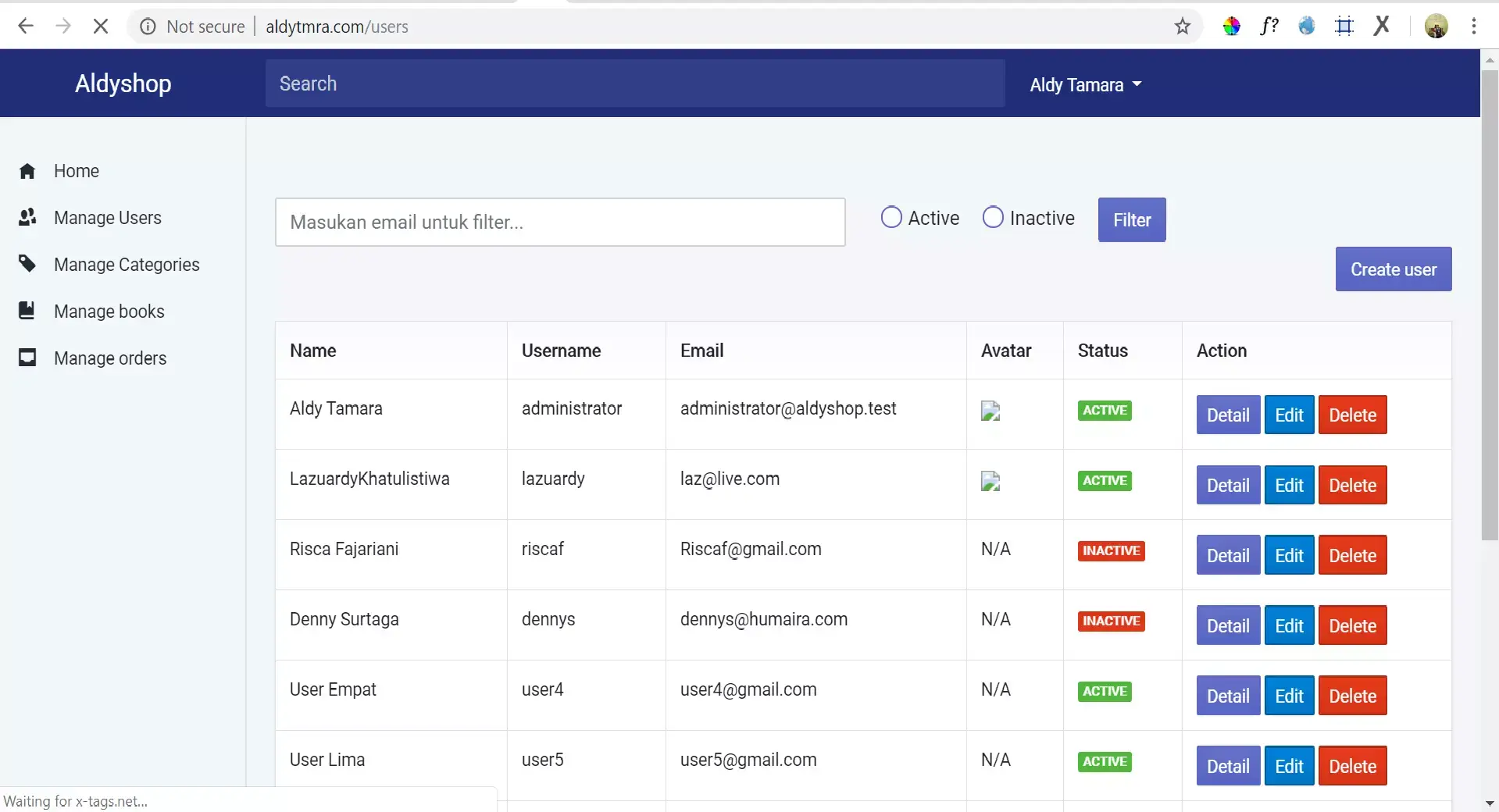Click the scrollbar down arrow

[x=1490, y=803]
